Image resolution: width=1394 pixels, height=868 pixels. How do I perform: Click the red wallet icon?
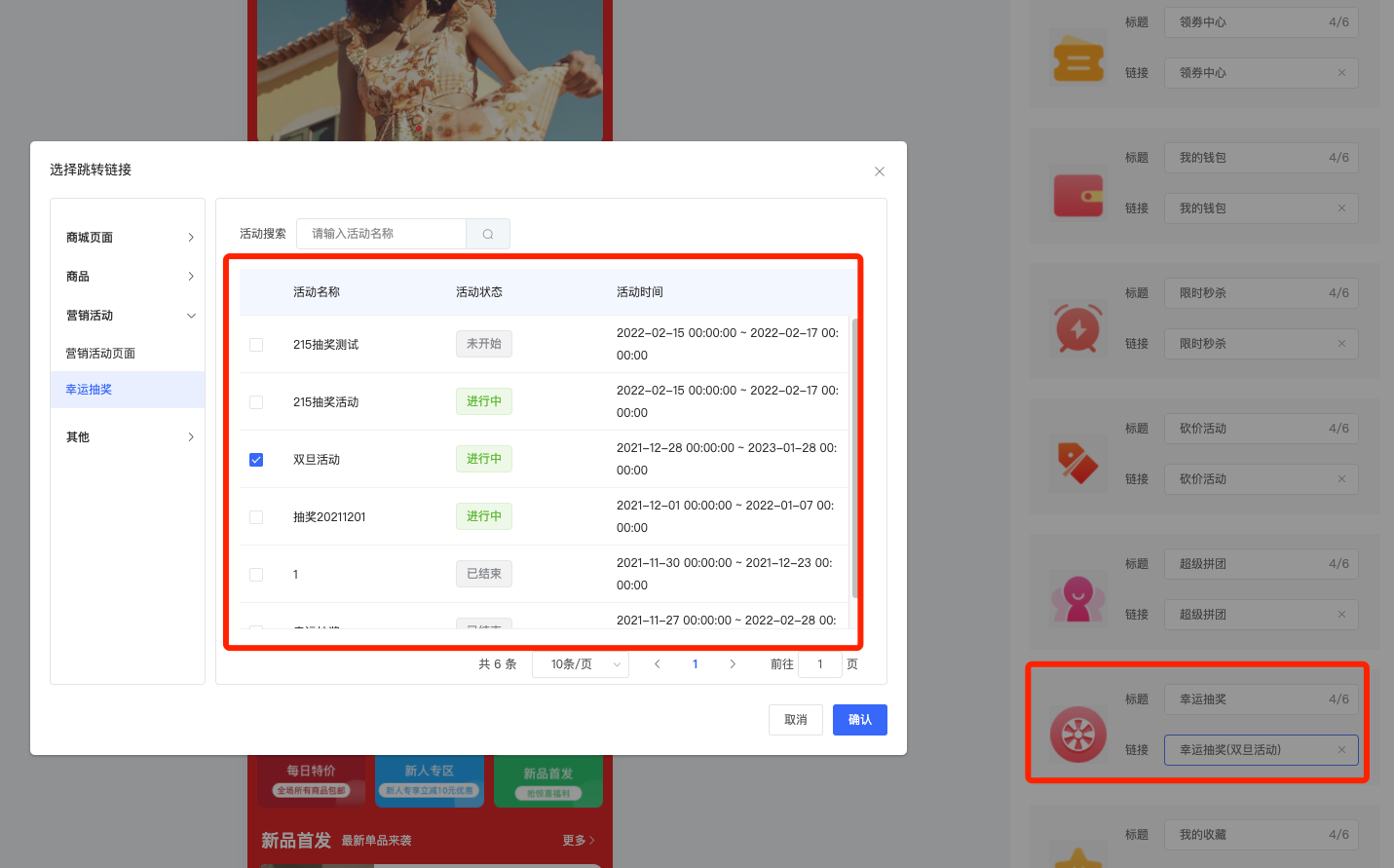pos(1077,195)
